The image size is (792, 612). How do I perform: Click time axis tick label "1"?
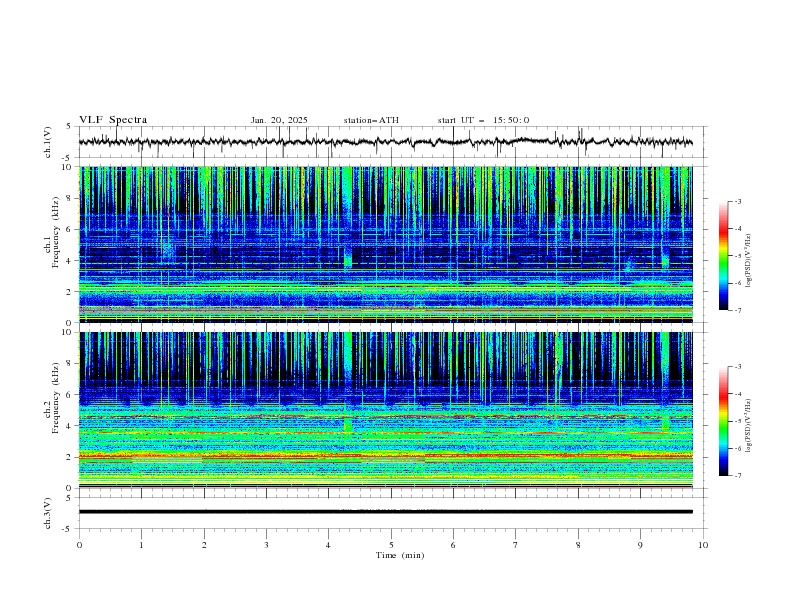coord(141,545)
